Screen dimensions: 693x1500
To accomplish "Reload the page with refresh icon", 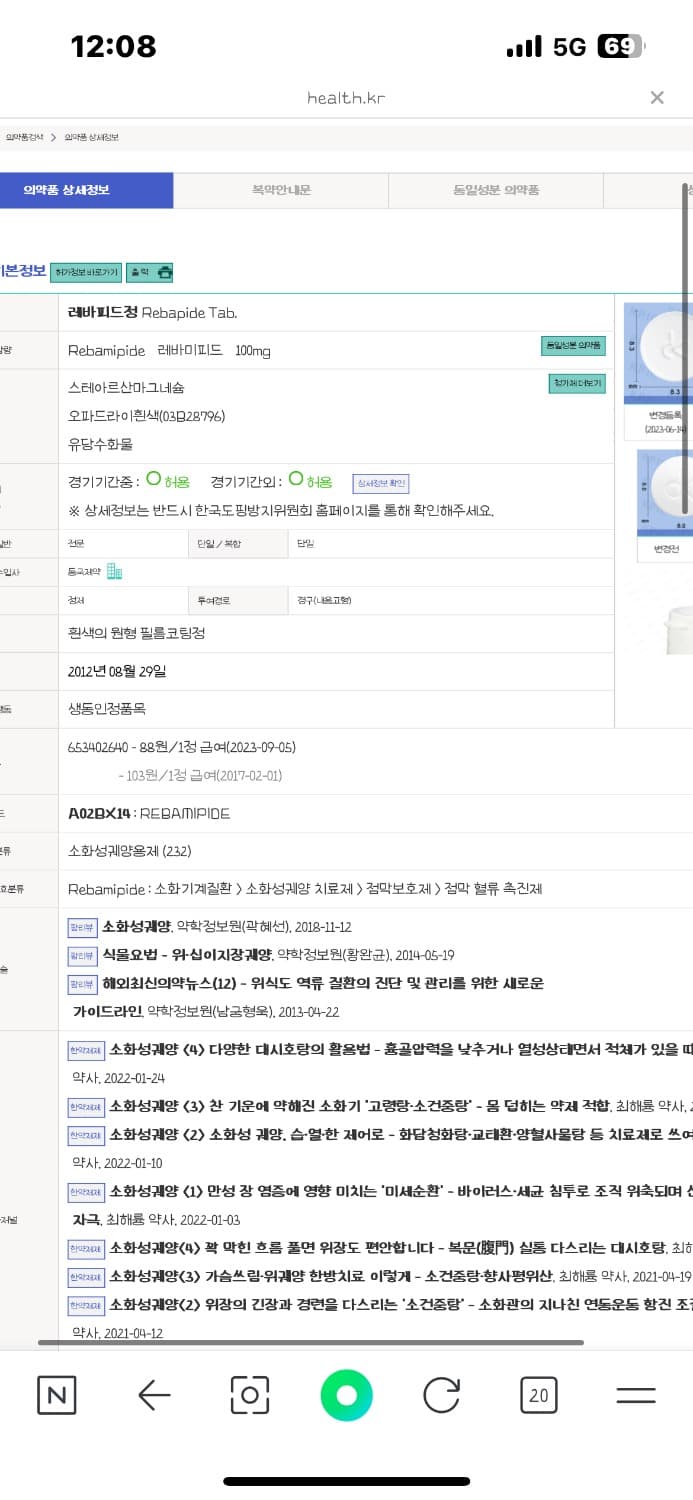I will [442, 1395].
